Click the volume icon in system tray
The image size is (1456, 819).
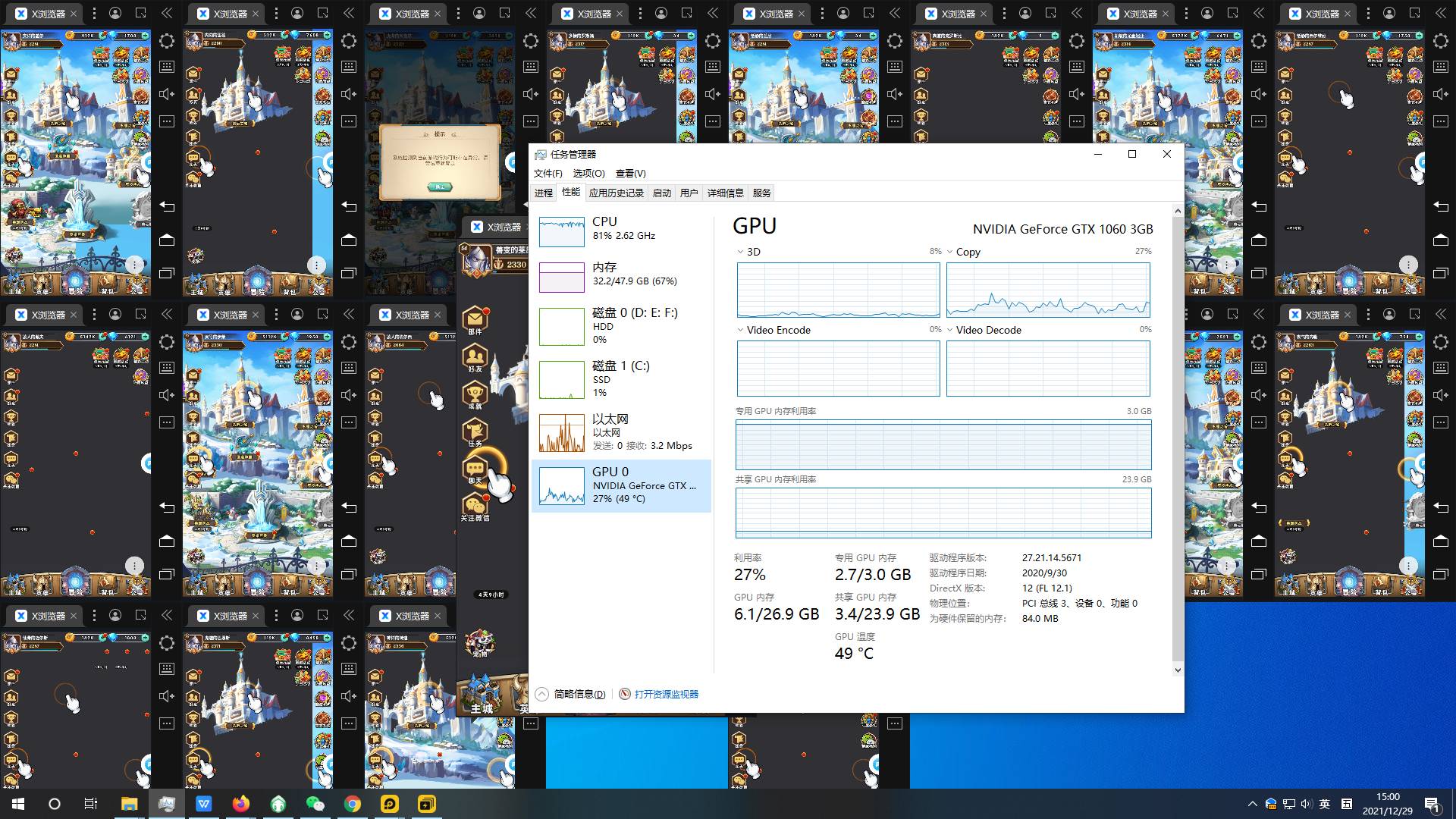[x=1307, y=804]
